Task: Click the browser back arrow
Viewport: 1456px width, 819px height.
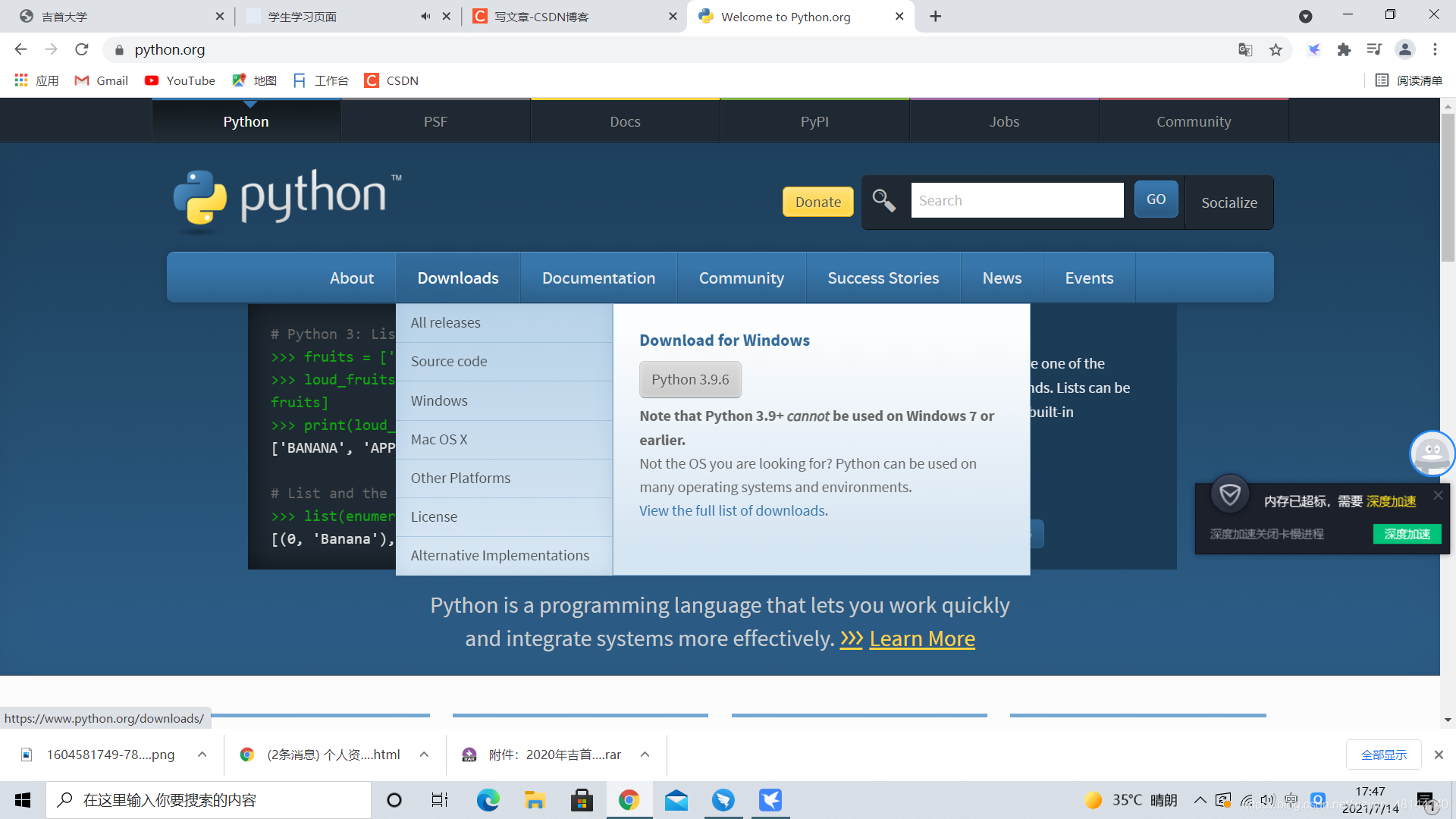Action: coord(20,49)
